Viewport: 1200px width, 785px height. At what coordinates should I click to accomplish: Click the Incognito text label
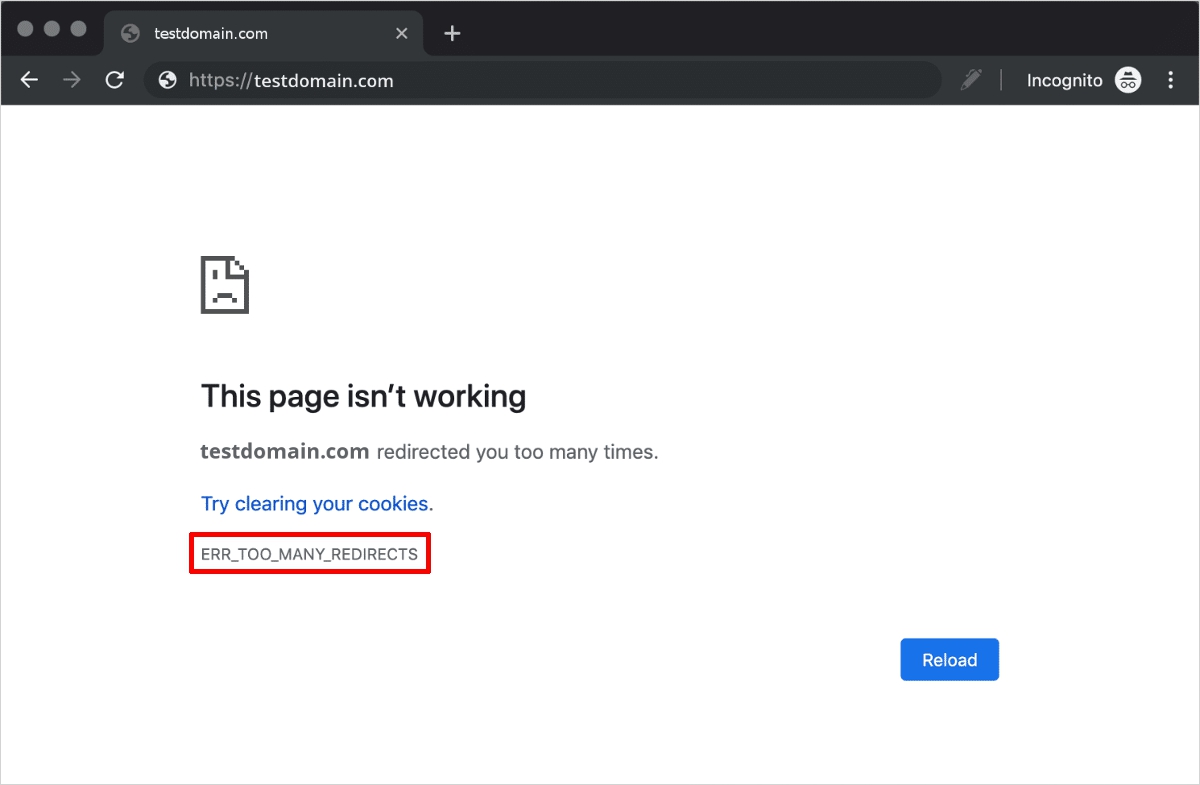click(x=1064, y=80)
